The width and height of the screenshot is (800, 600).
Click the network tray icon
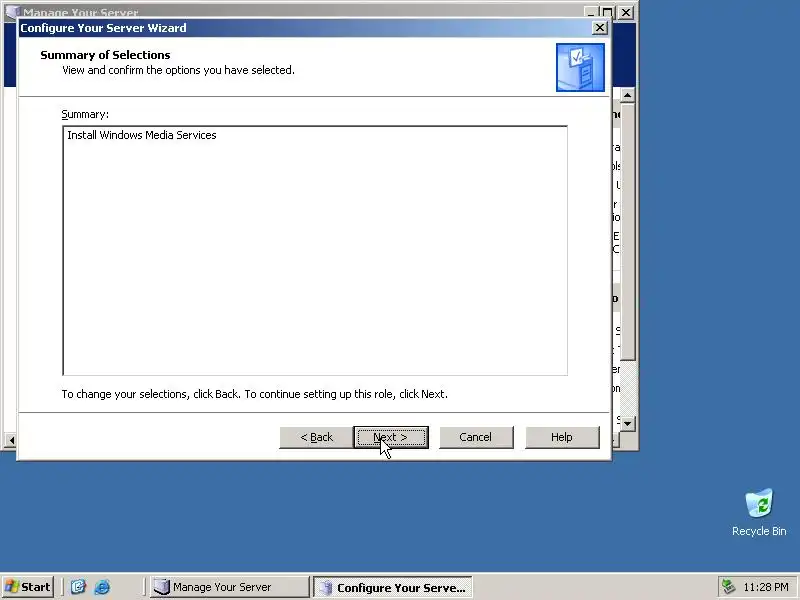(728, 587)
